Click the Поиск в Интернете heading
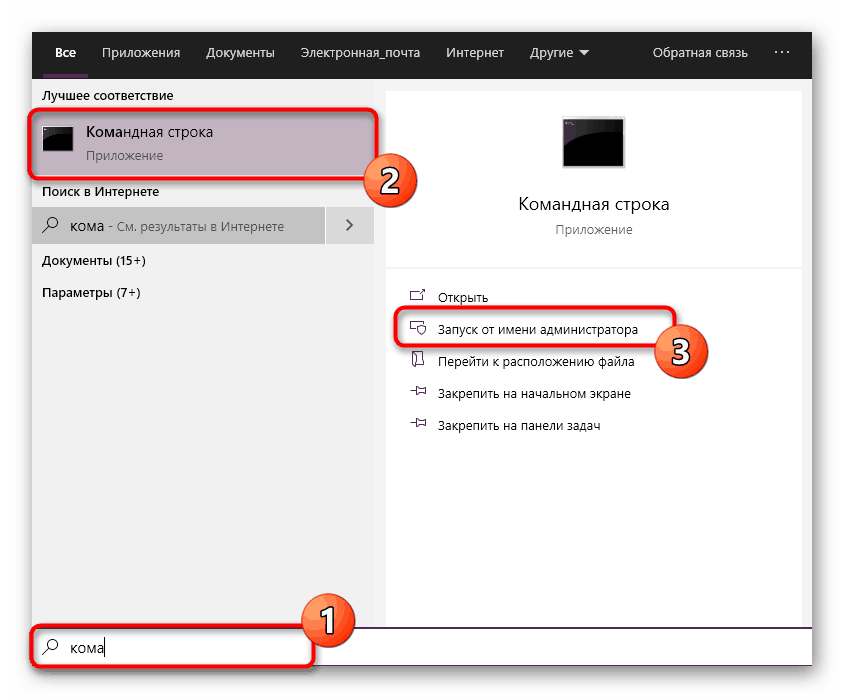This screenshot has width=844, height=698. [x=101, y=192]
